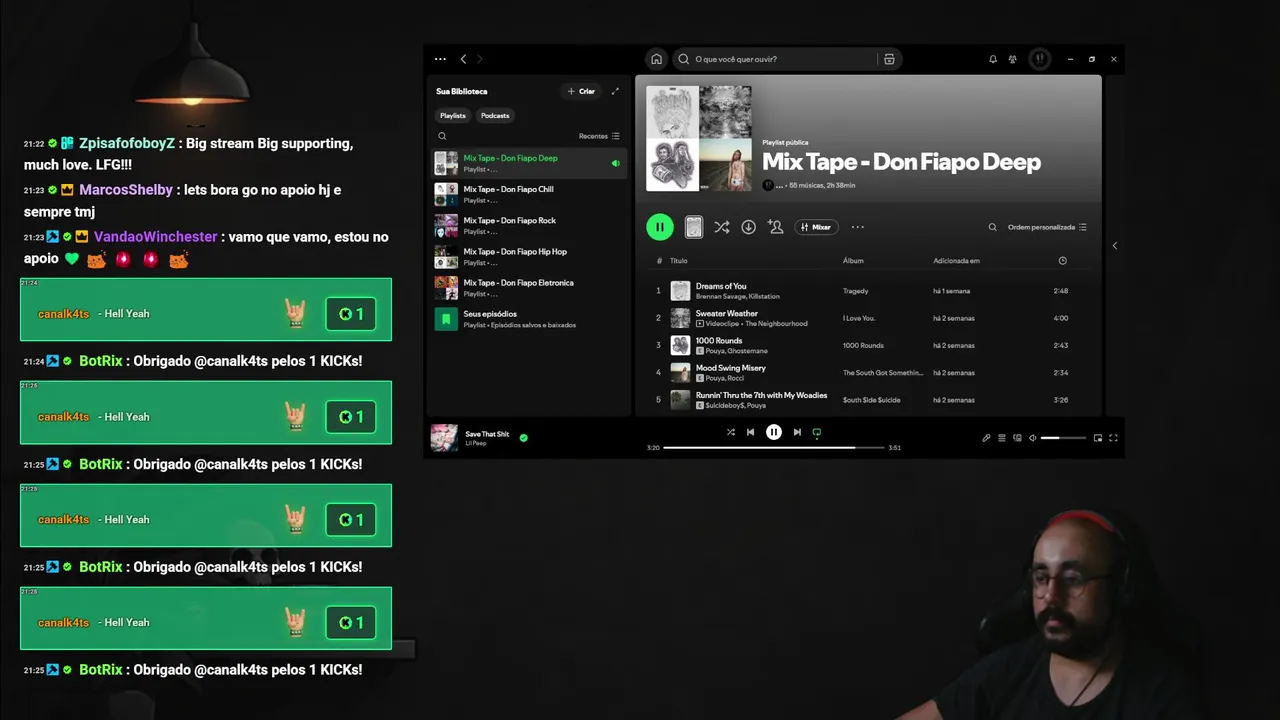Click the Save That Shit cover art
This screenshot has width=1280, height=720.
click(x=444, y=438)
